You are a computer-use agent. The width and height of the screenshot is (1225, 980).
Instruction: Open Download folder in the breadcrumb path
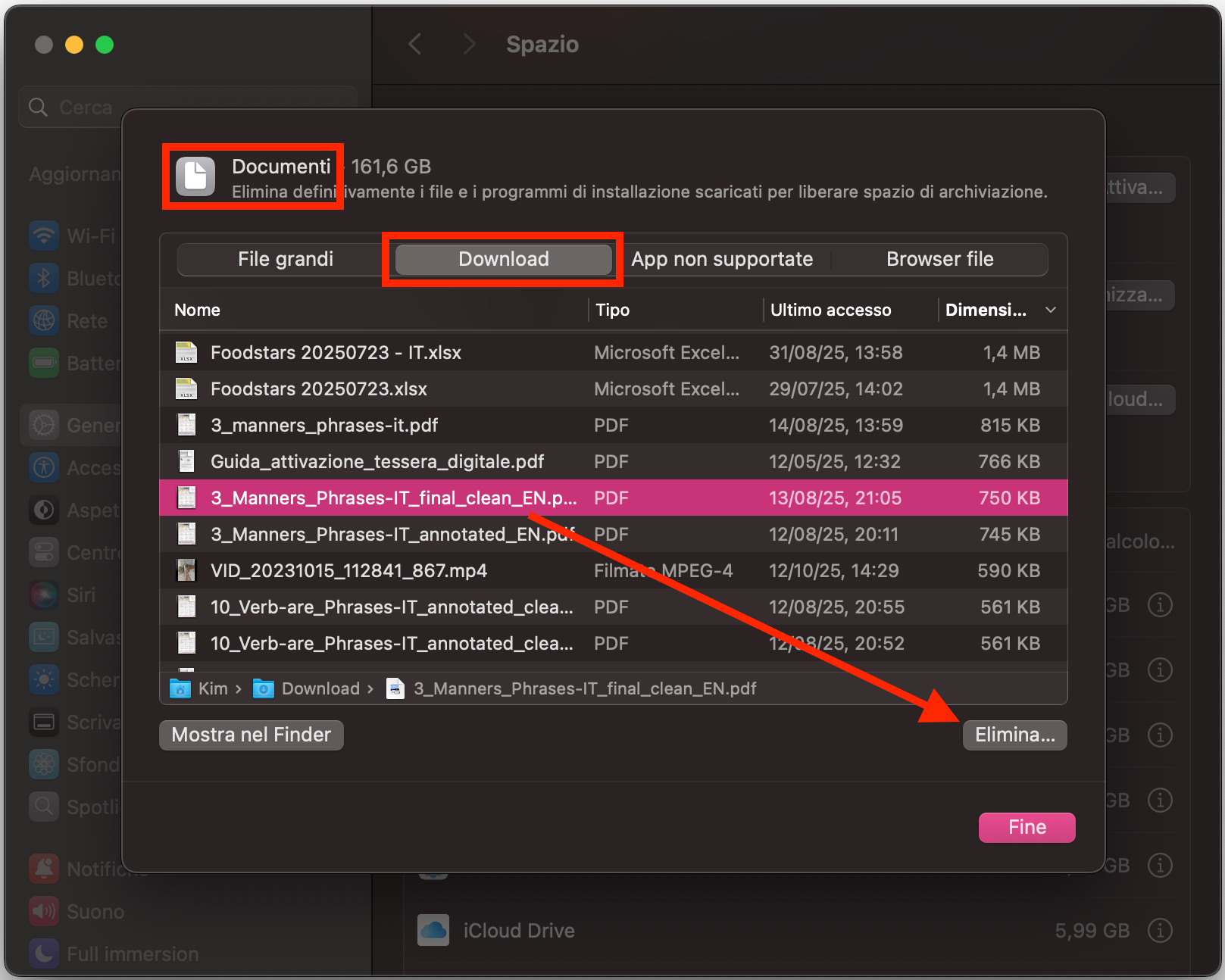pyautogui.click(x=321, y=688)
